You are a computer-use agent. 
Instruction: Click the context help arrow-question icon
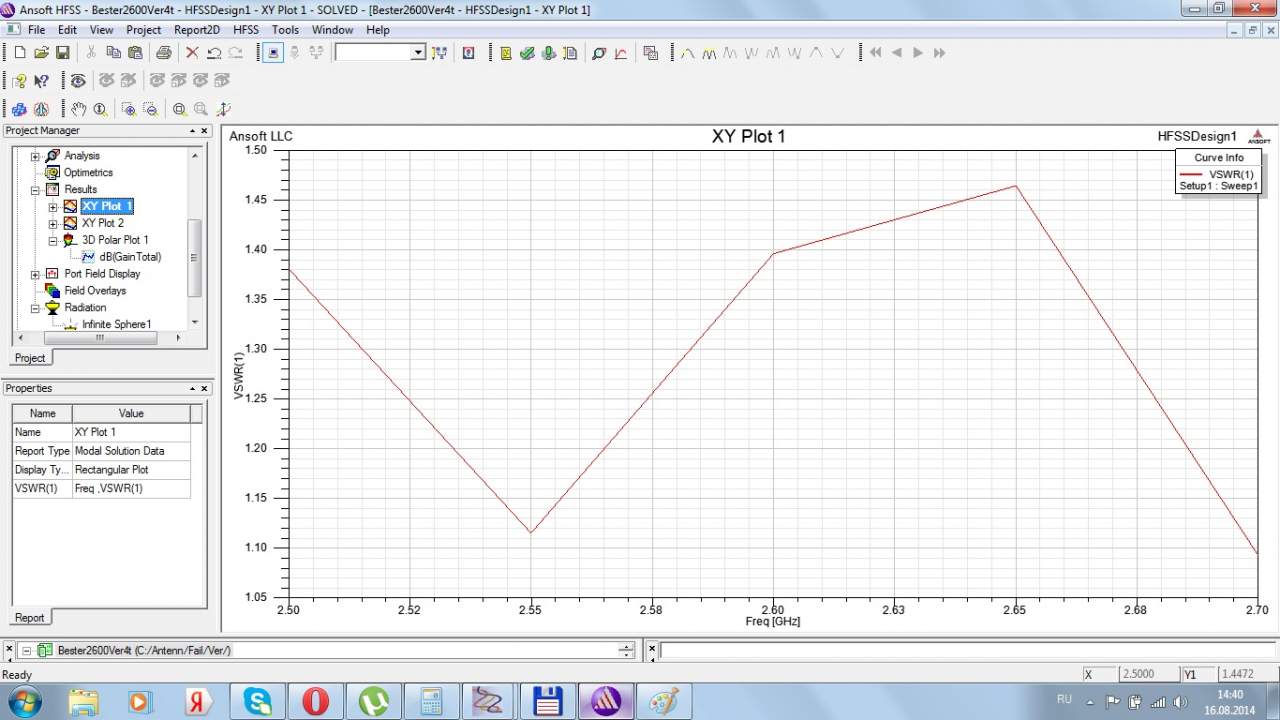(x=41, y=81)
